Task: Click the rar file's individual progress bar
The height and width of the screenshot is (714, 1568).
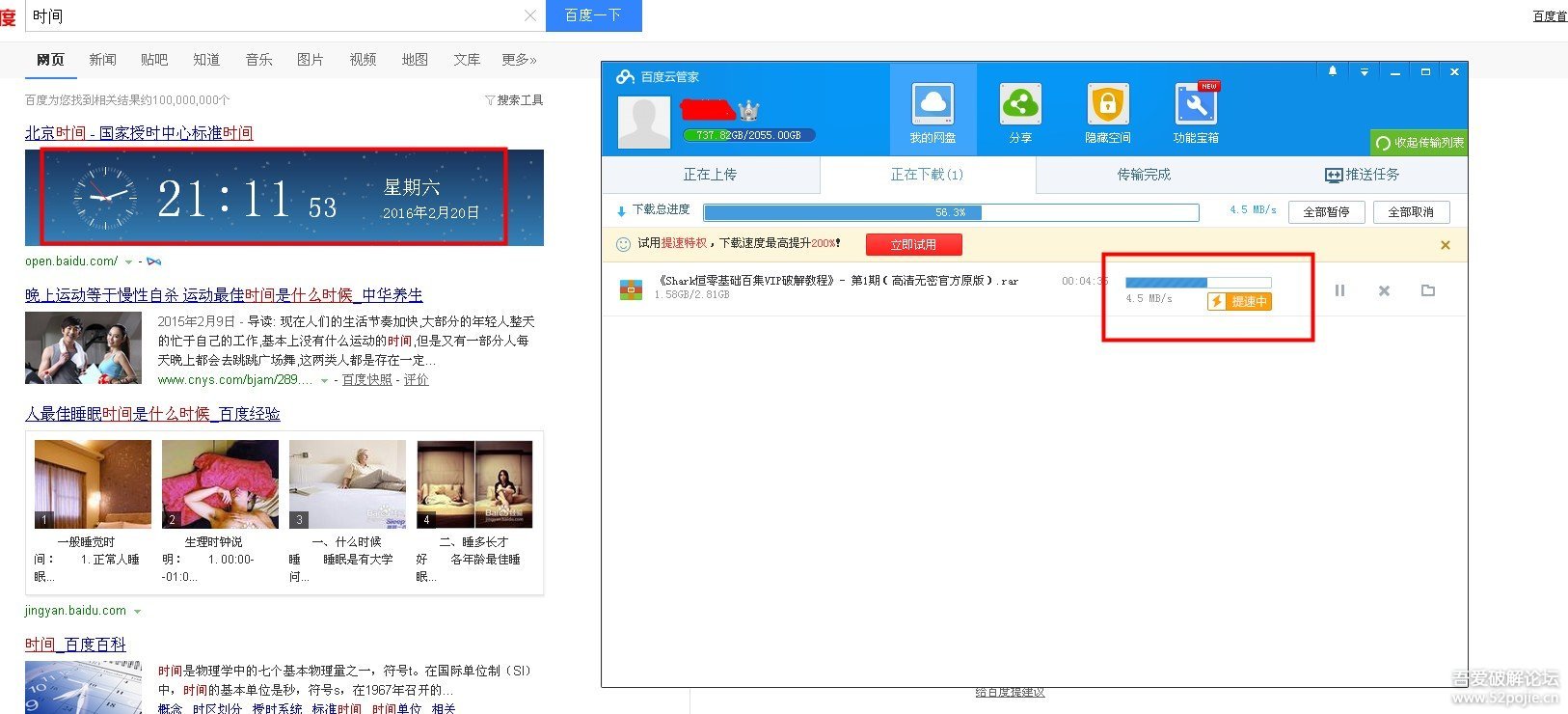Action: (x=1199, y=283)
